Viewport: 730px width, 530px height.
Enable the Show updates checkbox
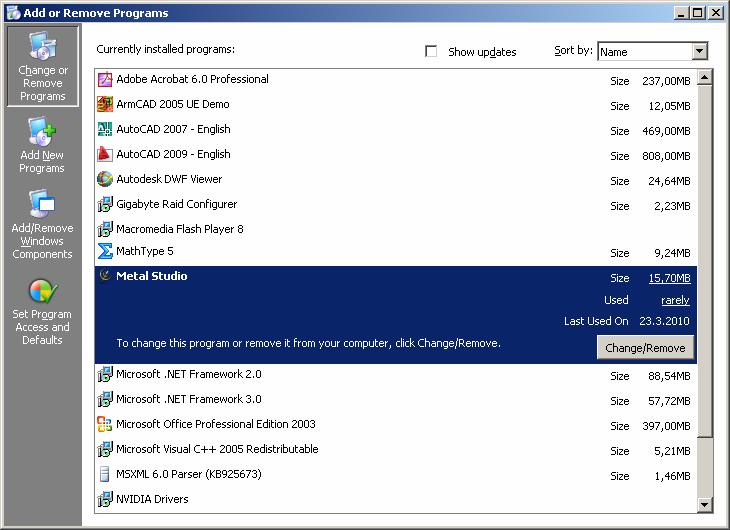coord(431,51)
